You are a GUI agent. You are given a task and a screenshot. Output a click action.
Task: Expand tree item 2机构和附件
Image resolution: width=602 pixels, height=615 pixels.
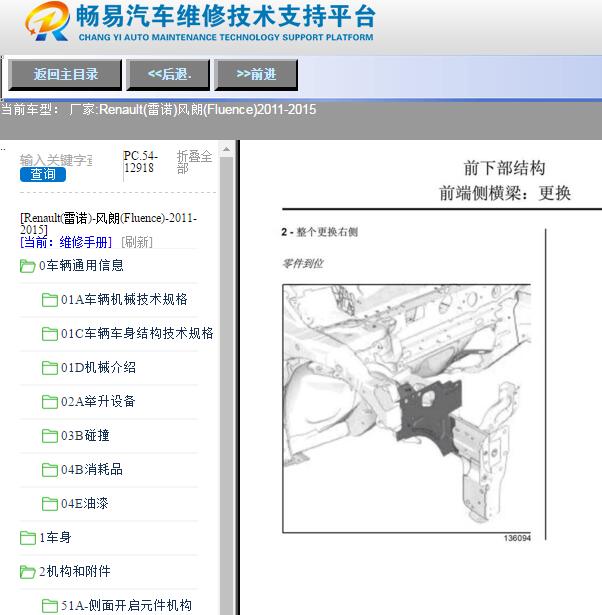click(x=75, y=571)
